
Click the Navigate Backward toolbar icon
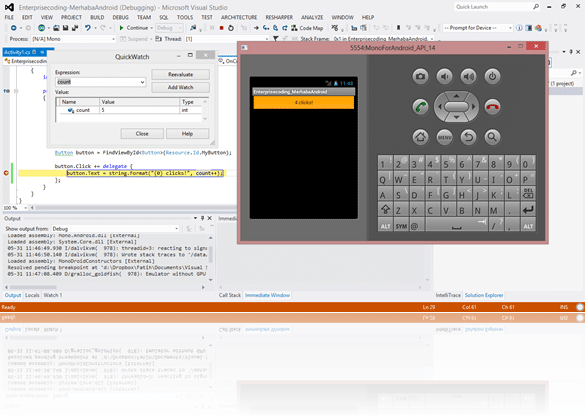(13, 28)
